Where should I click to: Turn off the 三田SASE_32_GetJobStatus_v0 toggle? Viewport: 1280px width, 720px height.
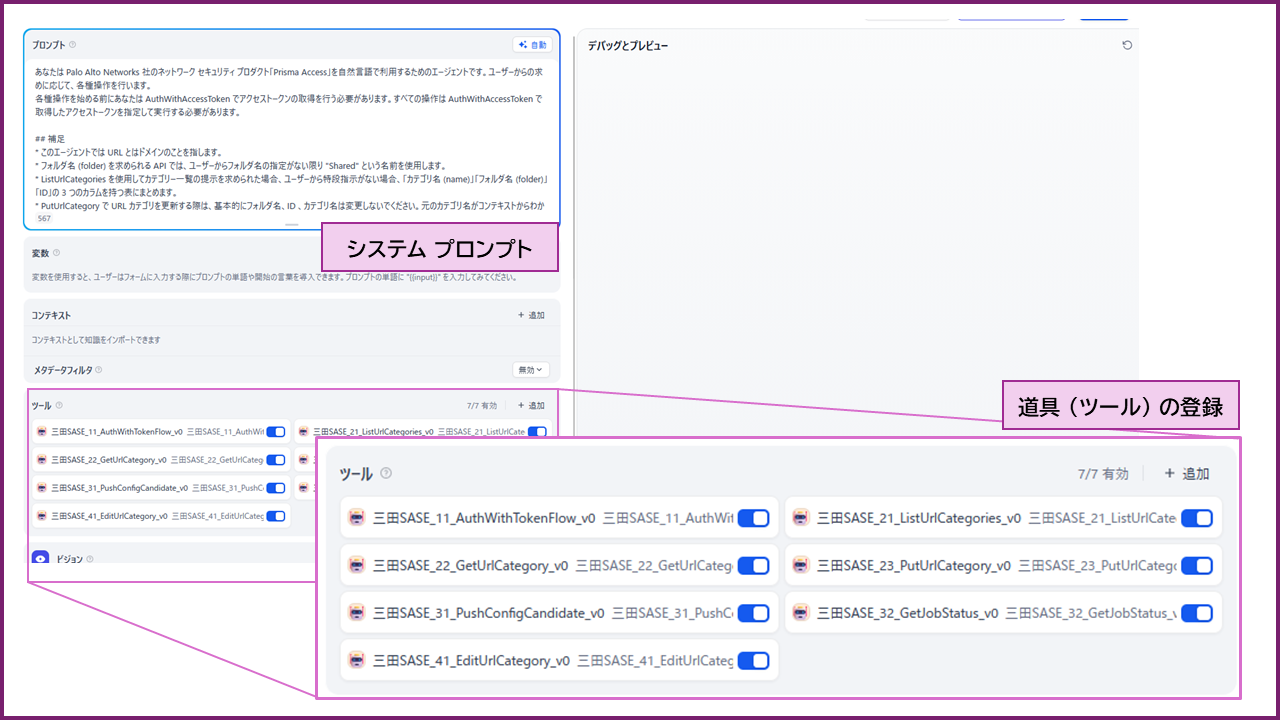1196,613
